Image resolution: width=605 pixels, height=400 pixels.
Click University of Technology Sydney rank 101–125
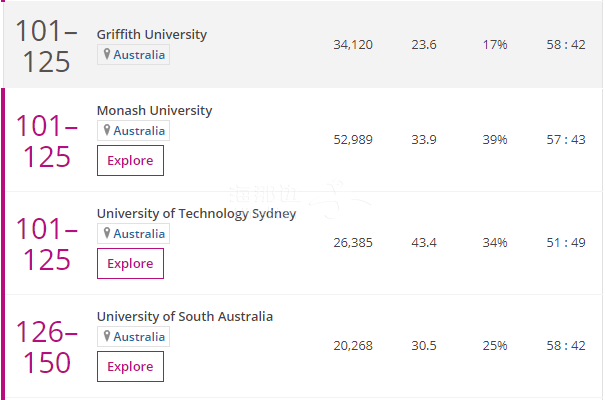tap(46, 244)
